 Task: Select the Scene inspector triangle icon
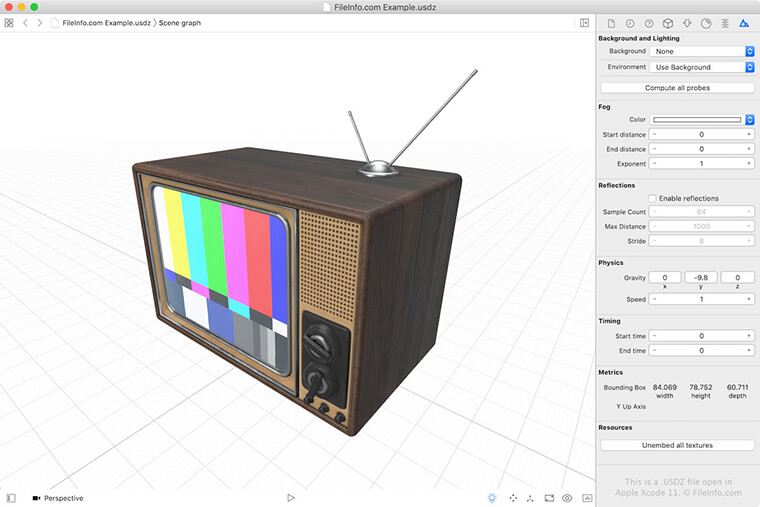point(744,23)
